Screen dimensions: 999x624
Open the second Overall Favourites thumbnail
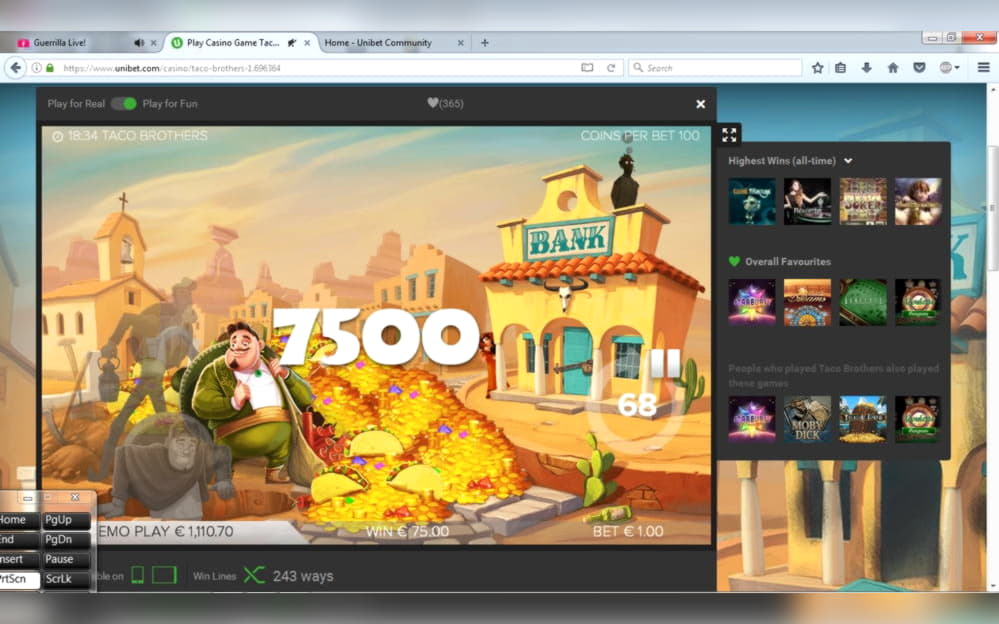807,302
